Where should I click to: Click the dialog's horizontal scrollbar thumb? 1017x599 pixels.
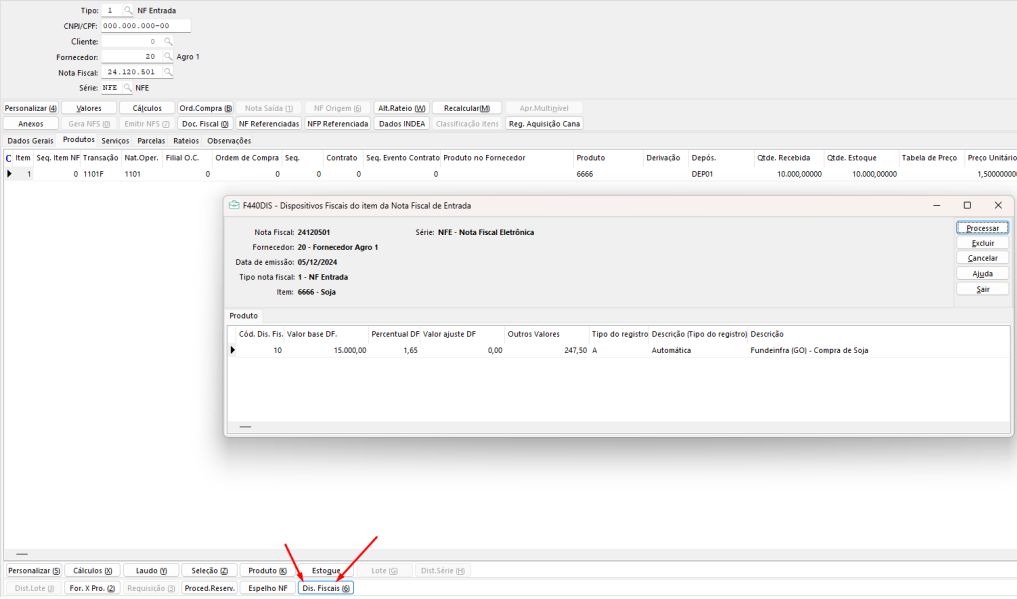(245, 427)
